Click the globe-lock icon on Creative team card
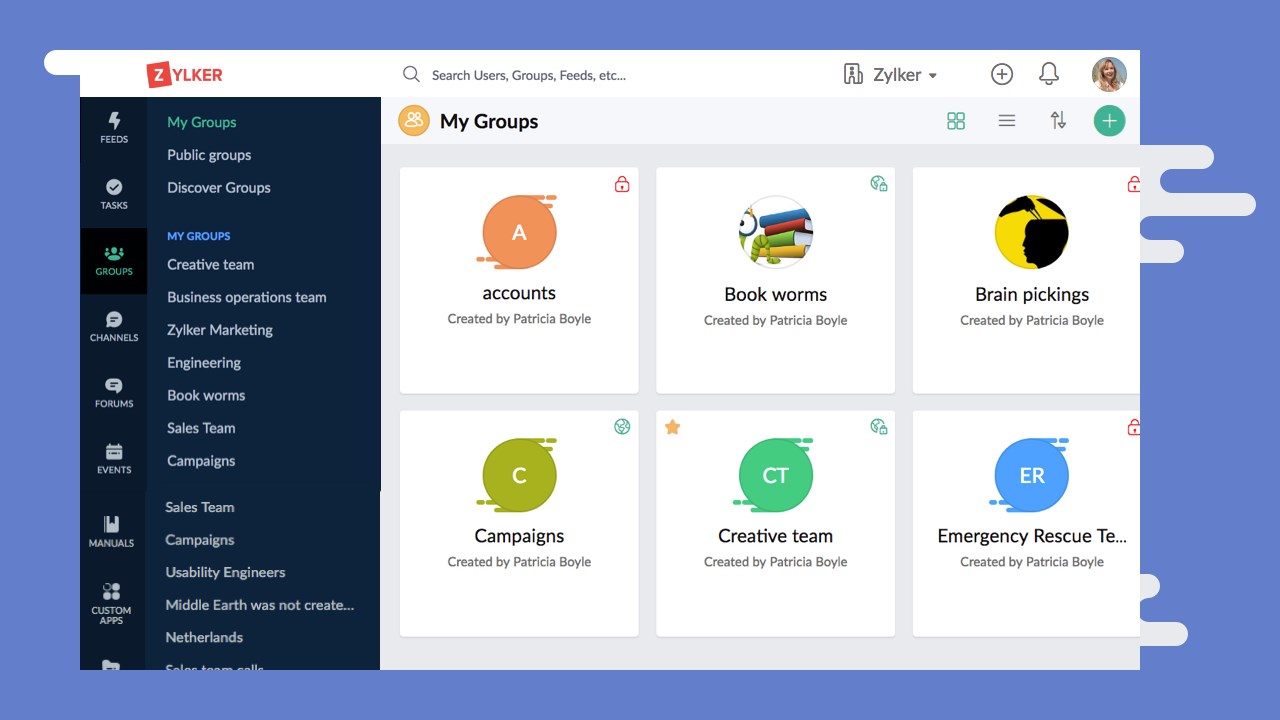Viewport: 1280px width, 720px height. [879, 427]
